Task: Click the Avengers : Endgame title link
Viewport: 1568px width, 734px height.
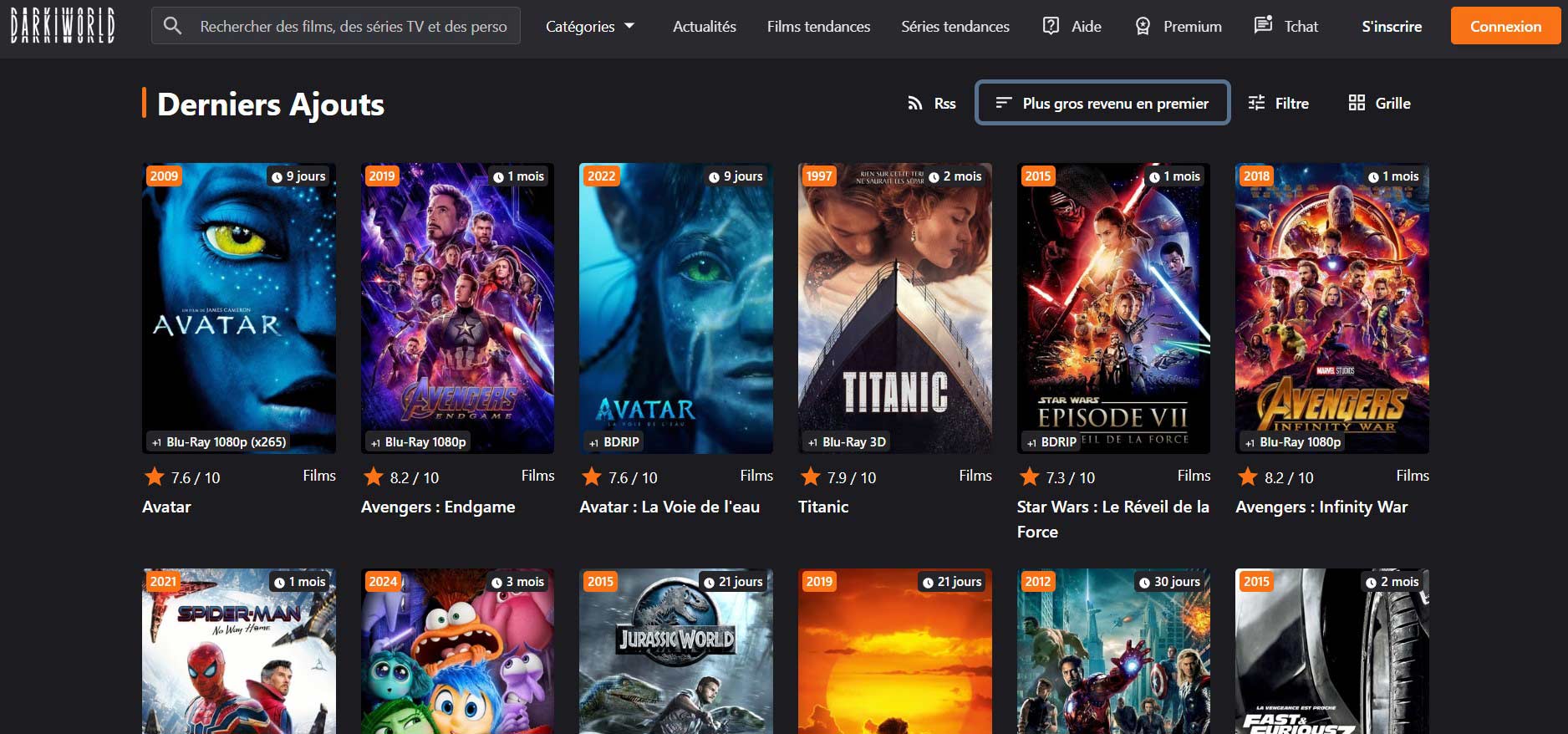Action: point(438,507)
